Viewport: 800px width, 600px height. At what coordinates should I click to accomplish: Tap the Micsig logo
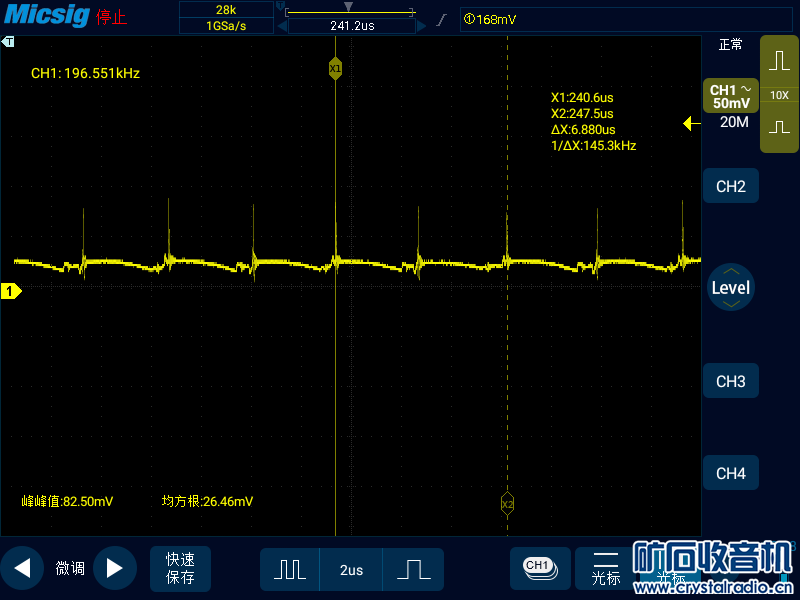click(47, 15)
